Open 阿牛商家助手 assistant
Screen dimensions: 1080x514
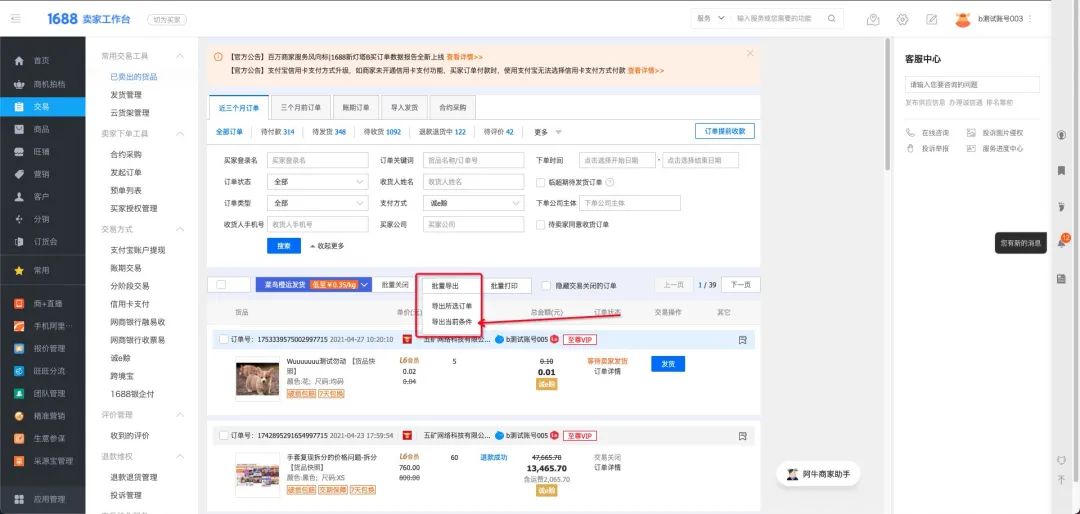(818, 473)
